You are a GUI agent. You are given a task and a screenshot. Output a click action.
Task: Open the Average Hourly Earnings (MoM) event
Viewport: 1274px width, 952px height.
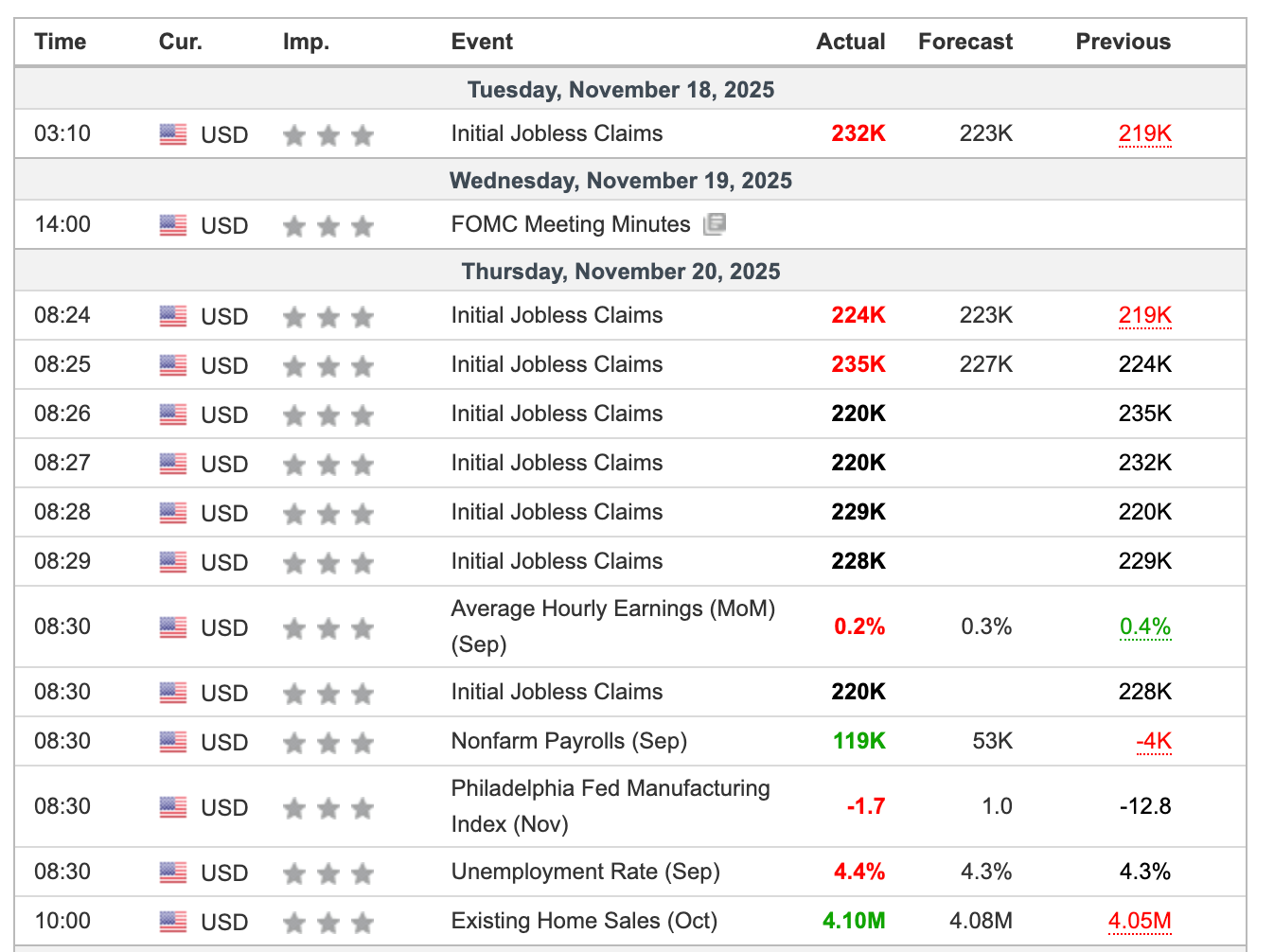coord(613,626)
